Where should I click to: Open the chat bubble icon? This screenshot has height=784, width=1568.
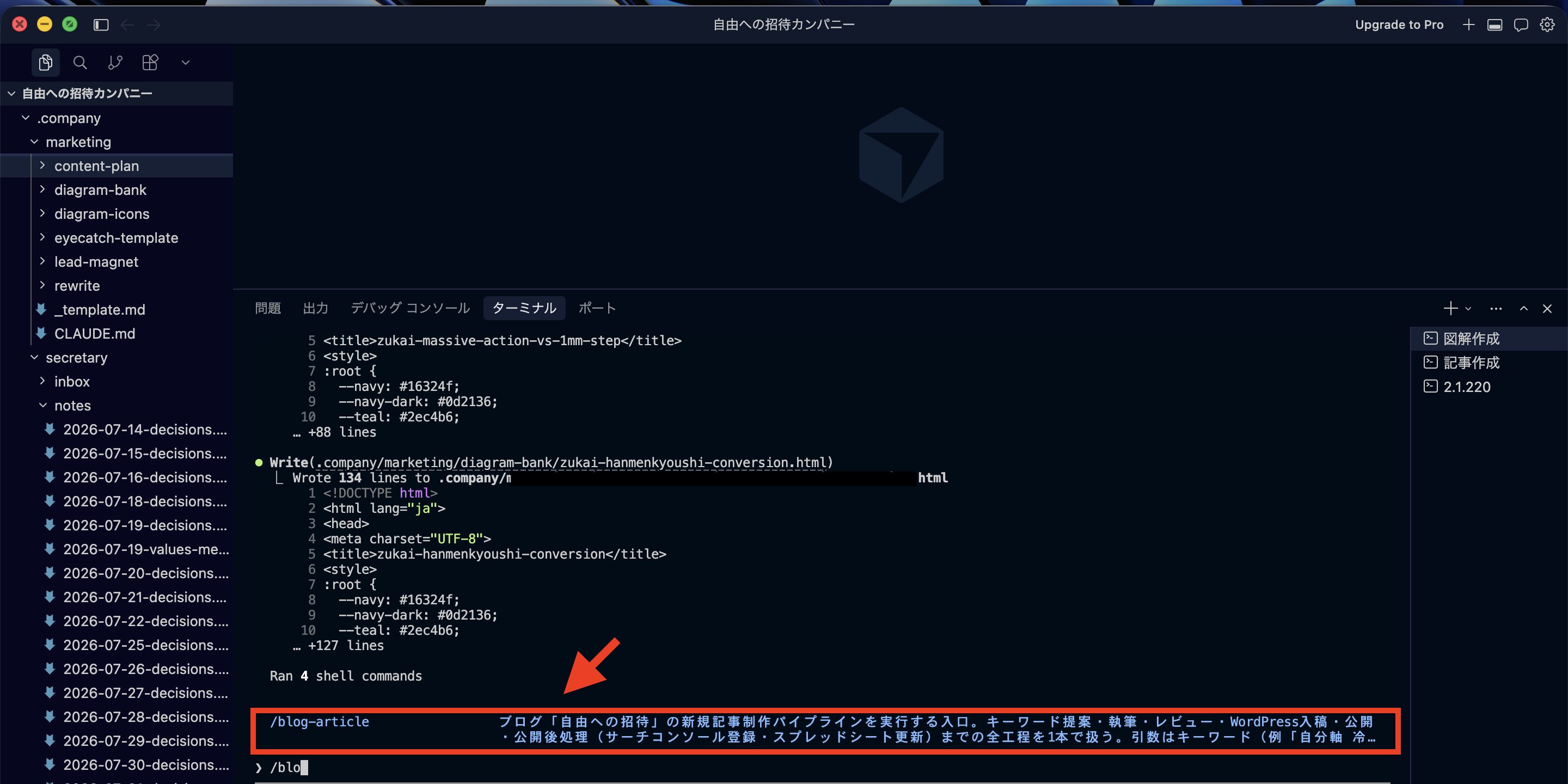1521,24
